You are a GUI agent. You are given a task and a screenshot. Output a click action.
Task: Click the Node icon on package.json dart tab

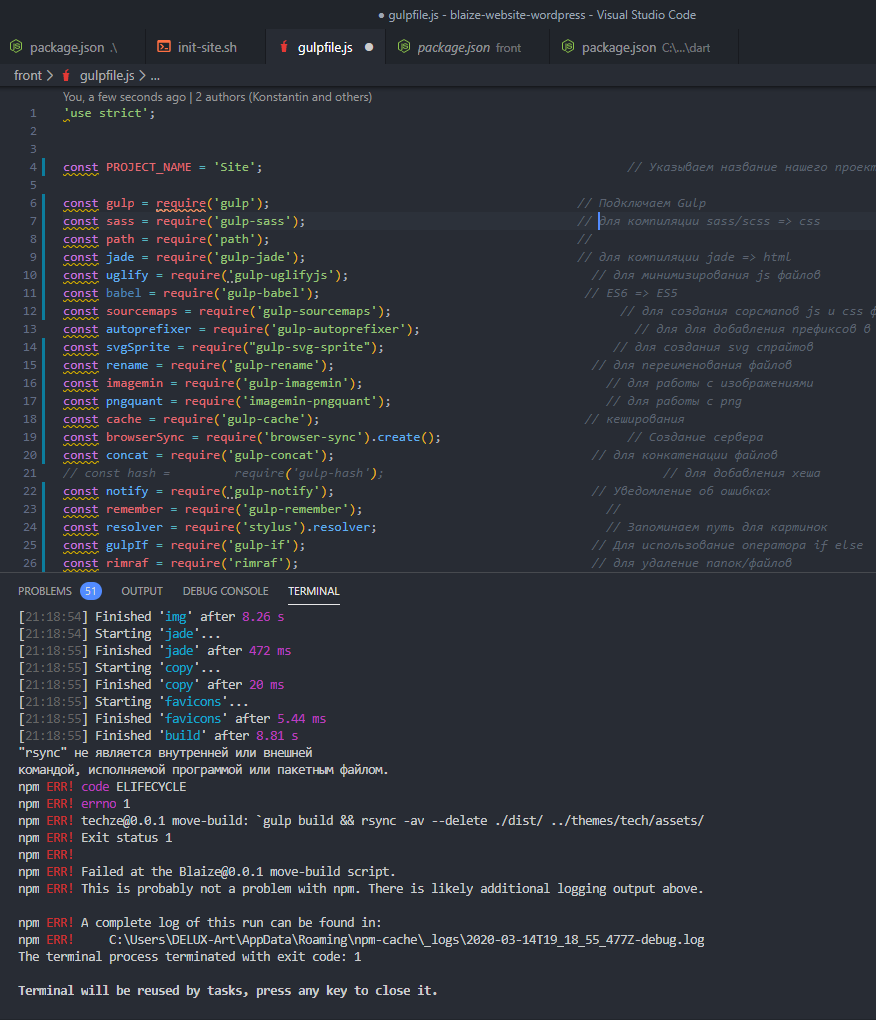[x=568, y=47]
